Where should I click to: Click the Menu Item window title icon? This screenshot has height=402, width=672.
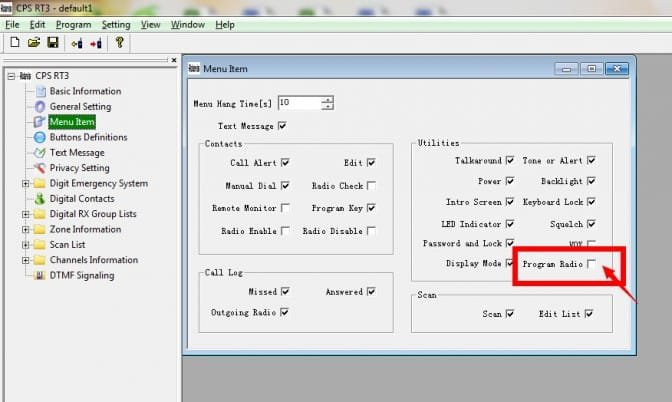194,68
